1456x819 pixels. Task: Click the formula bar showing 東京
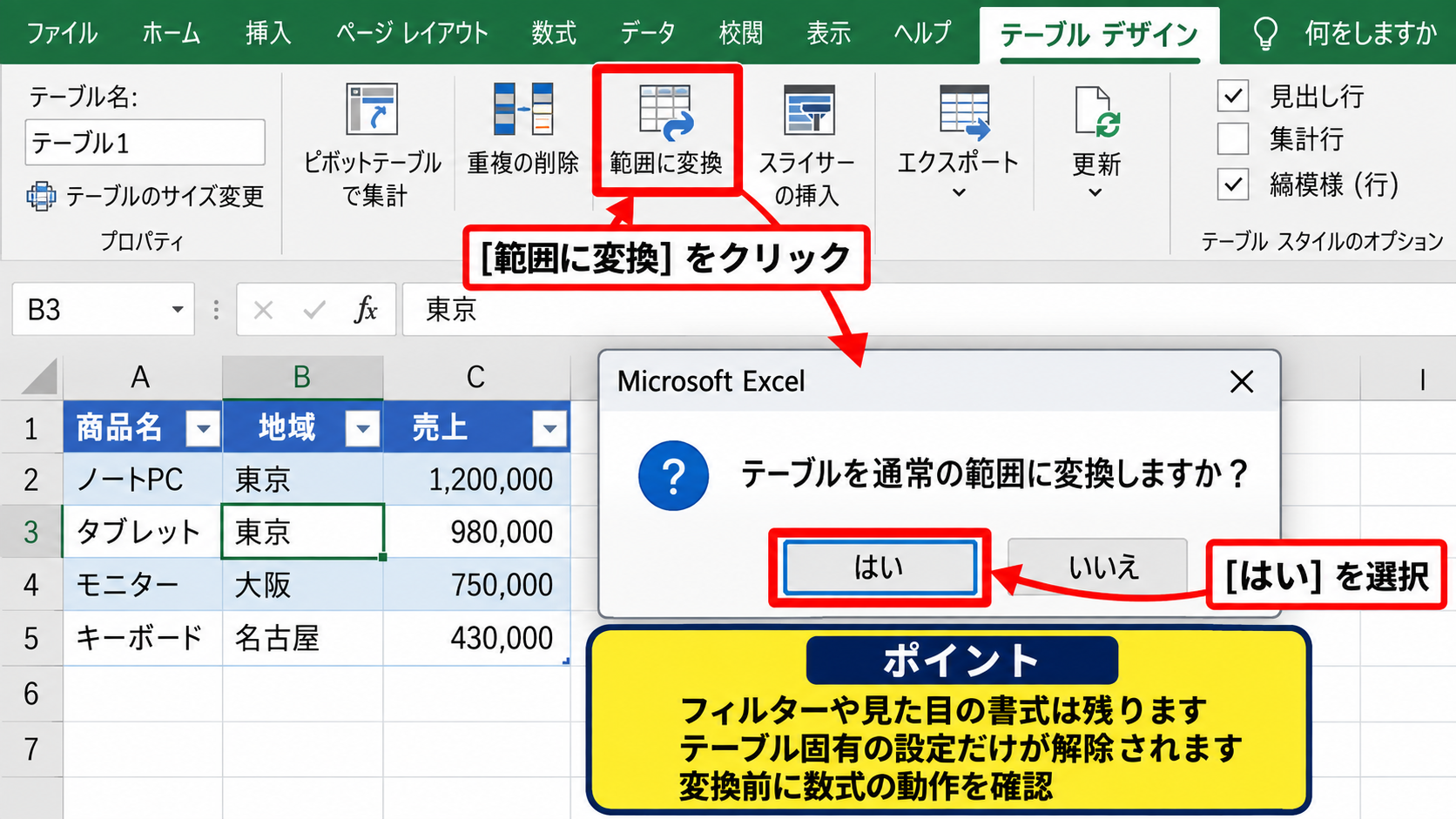(x=928, y=309)
